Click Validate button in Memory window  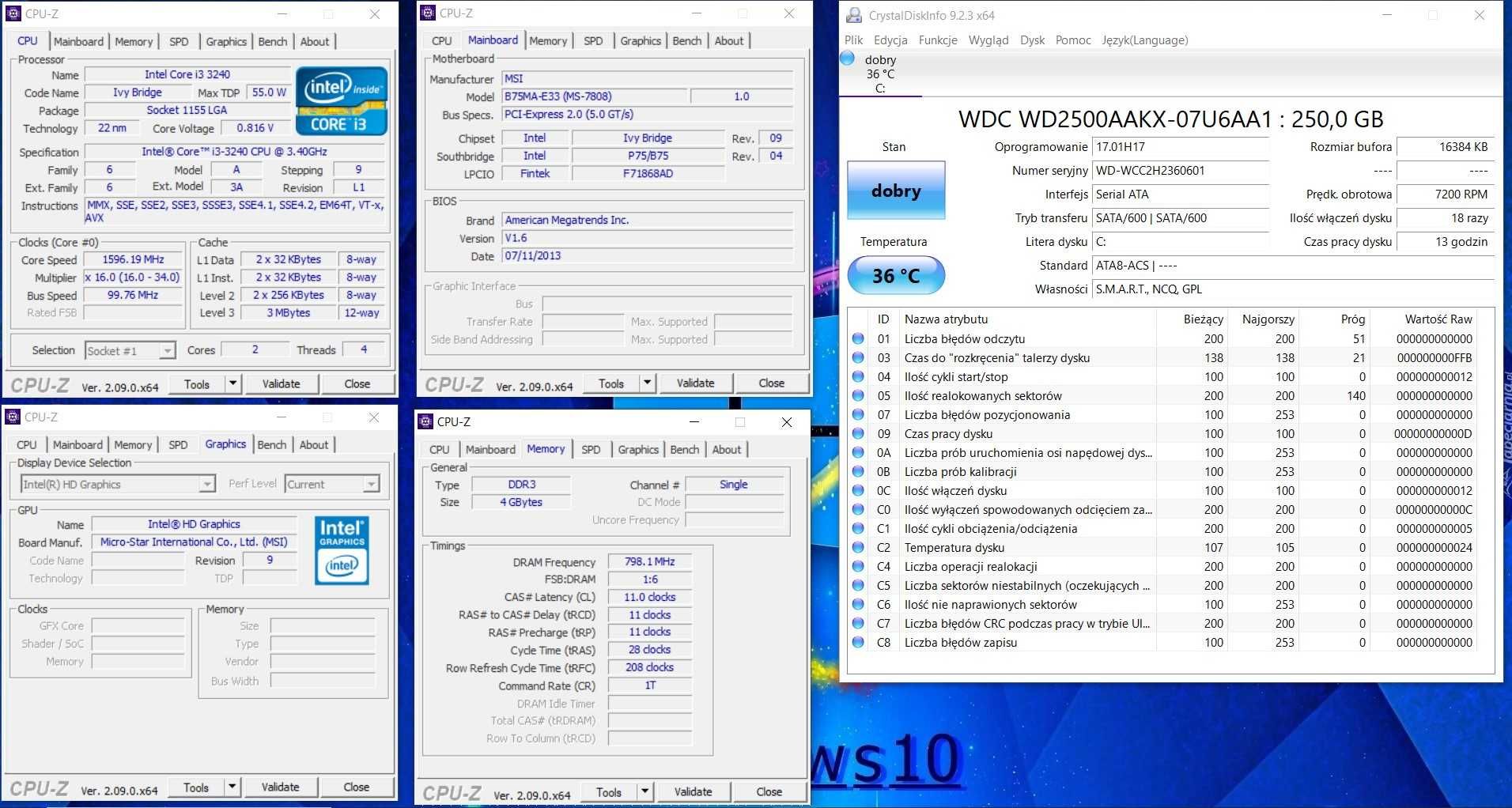[x=693, y=791]
